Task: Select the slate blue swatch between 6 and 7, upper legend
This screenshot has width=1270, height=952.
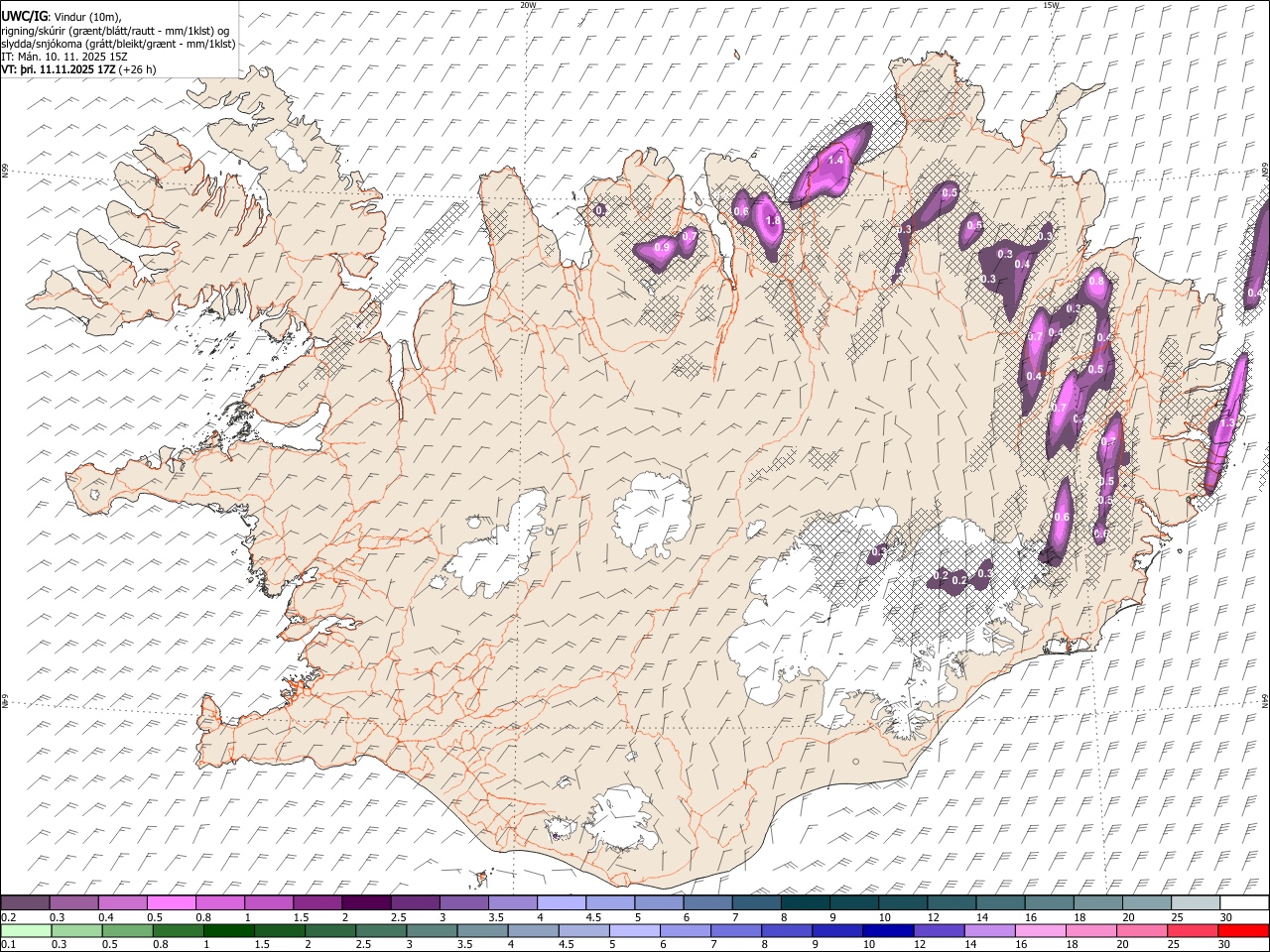Action: (706, 902)
